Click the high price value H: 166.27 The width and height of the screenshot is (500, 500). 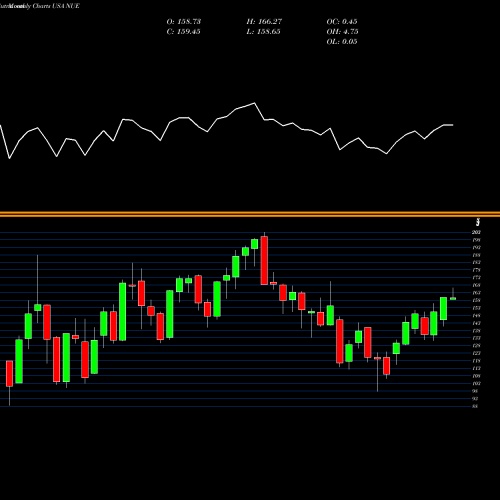point(264,22)
